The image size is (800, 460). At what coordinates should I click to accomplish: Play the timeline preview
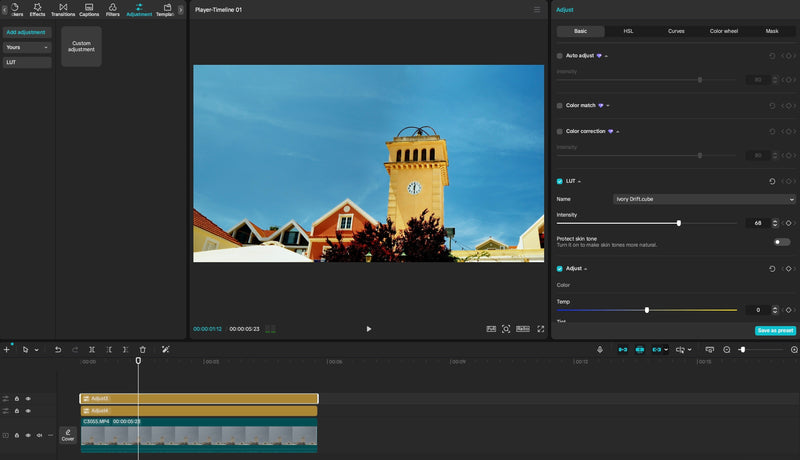(368, 329)
